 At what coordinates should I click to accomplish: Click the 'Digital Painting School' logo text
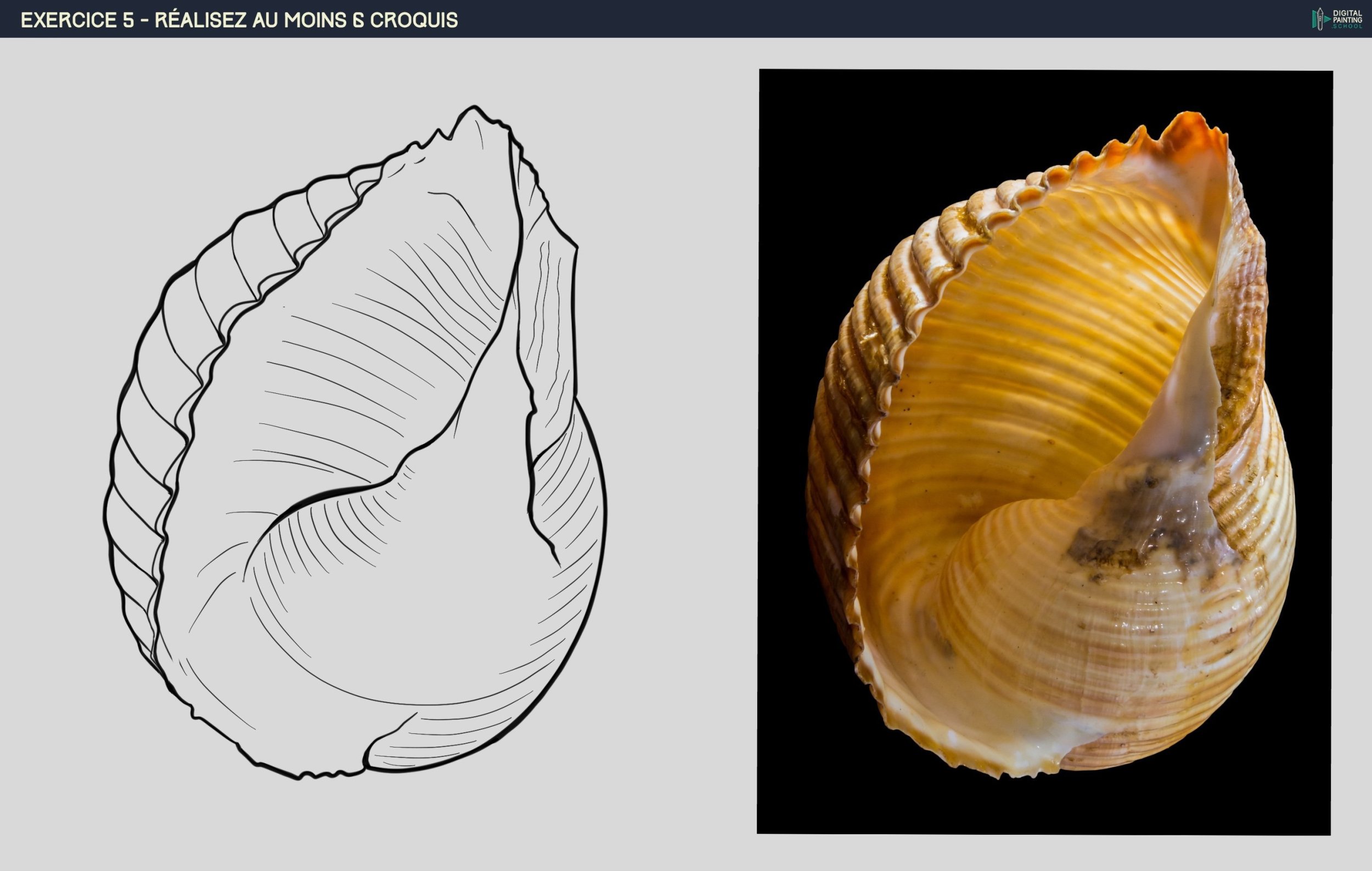1347,19
